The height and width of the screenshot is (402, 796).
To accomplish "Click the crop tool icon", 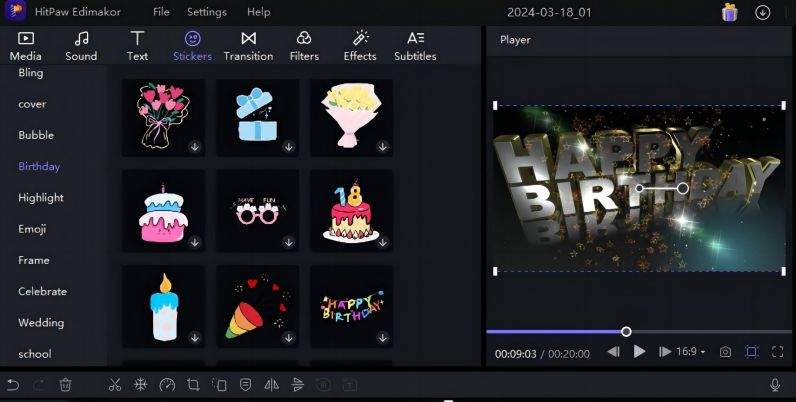I will (193, 385).
